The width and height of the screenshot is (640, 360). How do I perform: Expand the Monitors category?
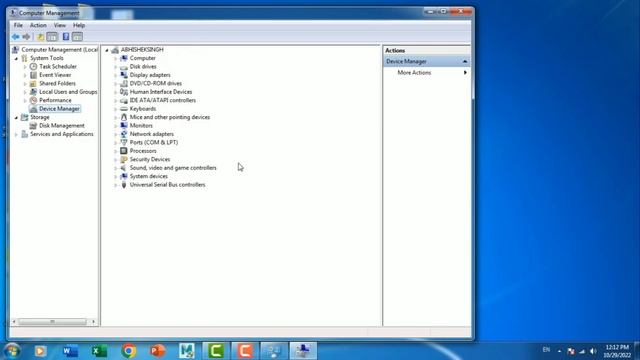(x=116, y=126)
